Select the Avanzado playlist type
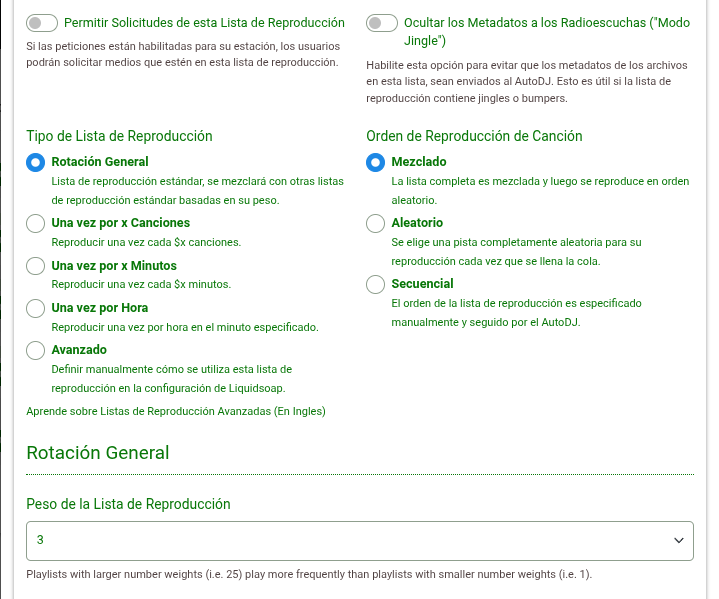719x599 pixels. point(36,350)
